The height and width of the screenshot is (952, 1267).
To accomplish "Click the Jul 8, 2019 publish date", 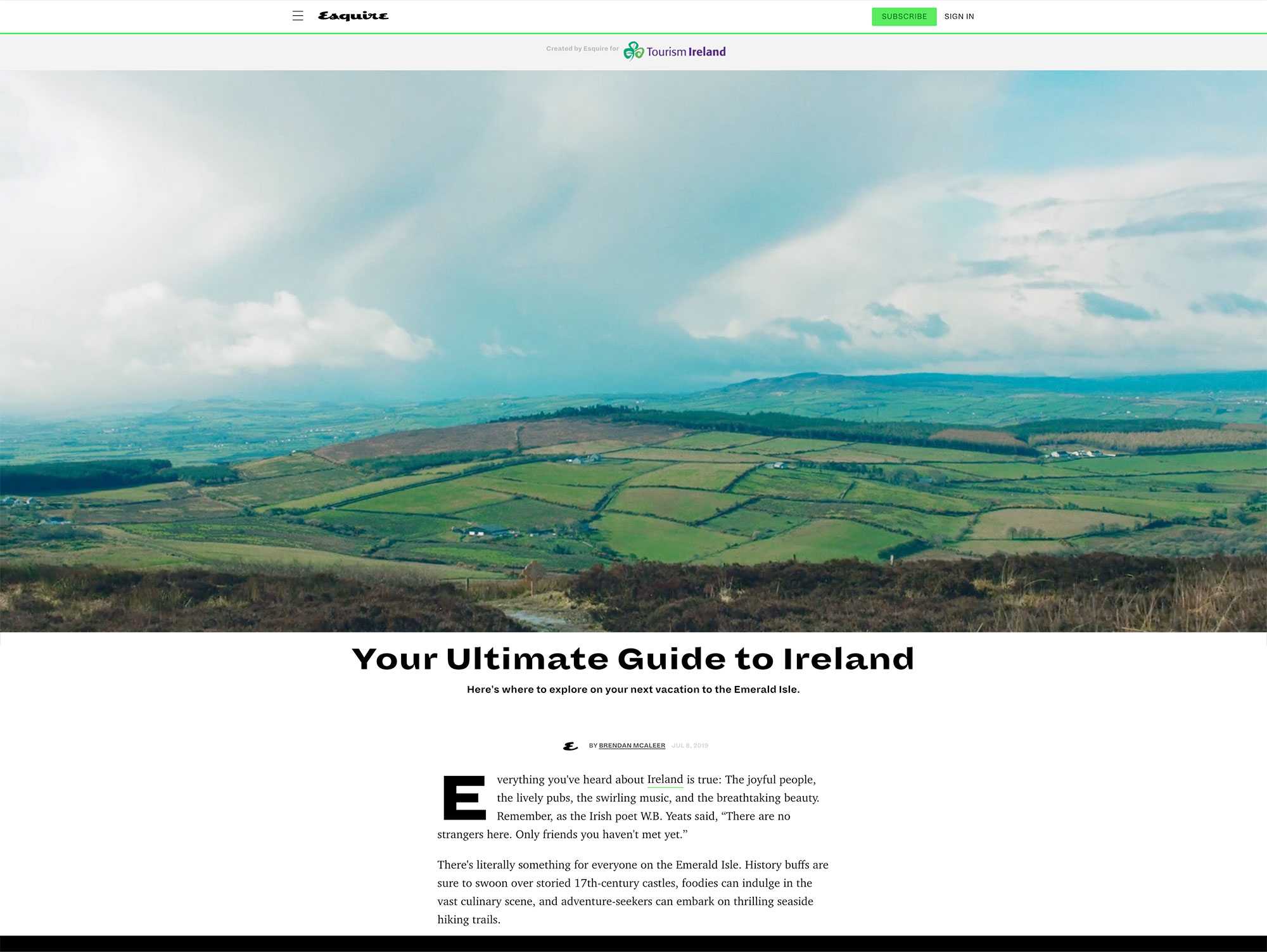I will point(690,746).
